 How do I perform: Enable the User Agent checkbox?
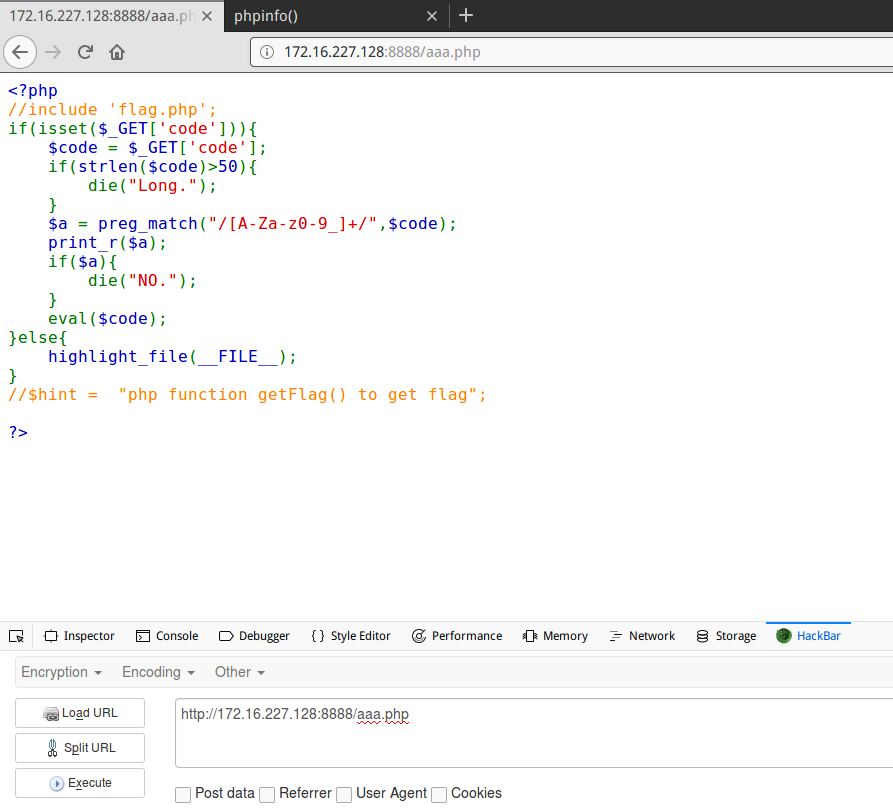pyautogui.click(x=344, y=794)
